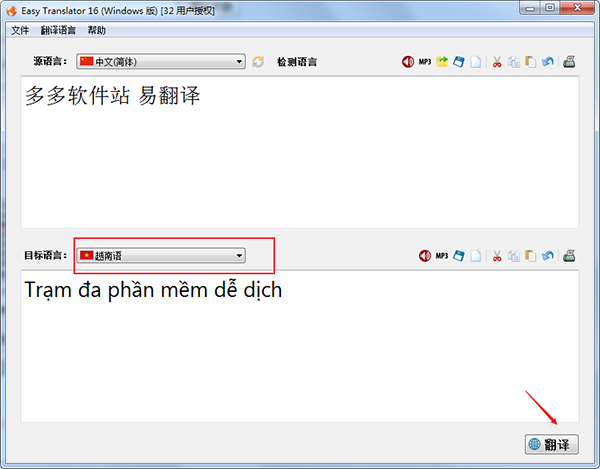The image size is (600, 469).
Task: Open the 帮助 menu
Action: click(96, 31)
